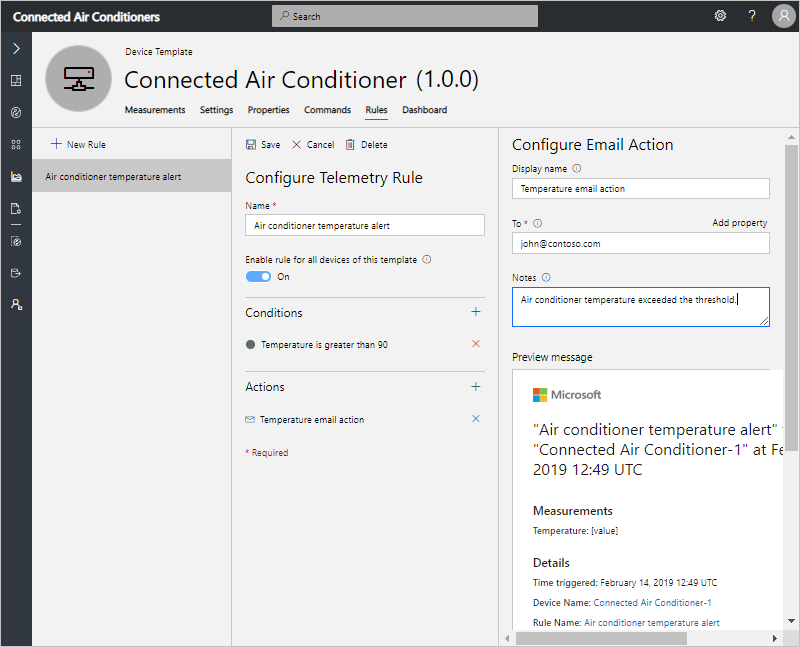Screen dimensions: 800x647
Task: Open the user account avatar
Action: pos(783,16)
